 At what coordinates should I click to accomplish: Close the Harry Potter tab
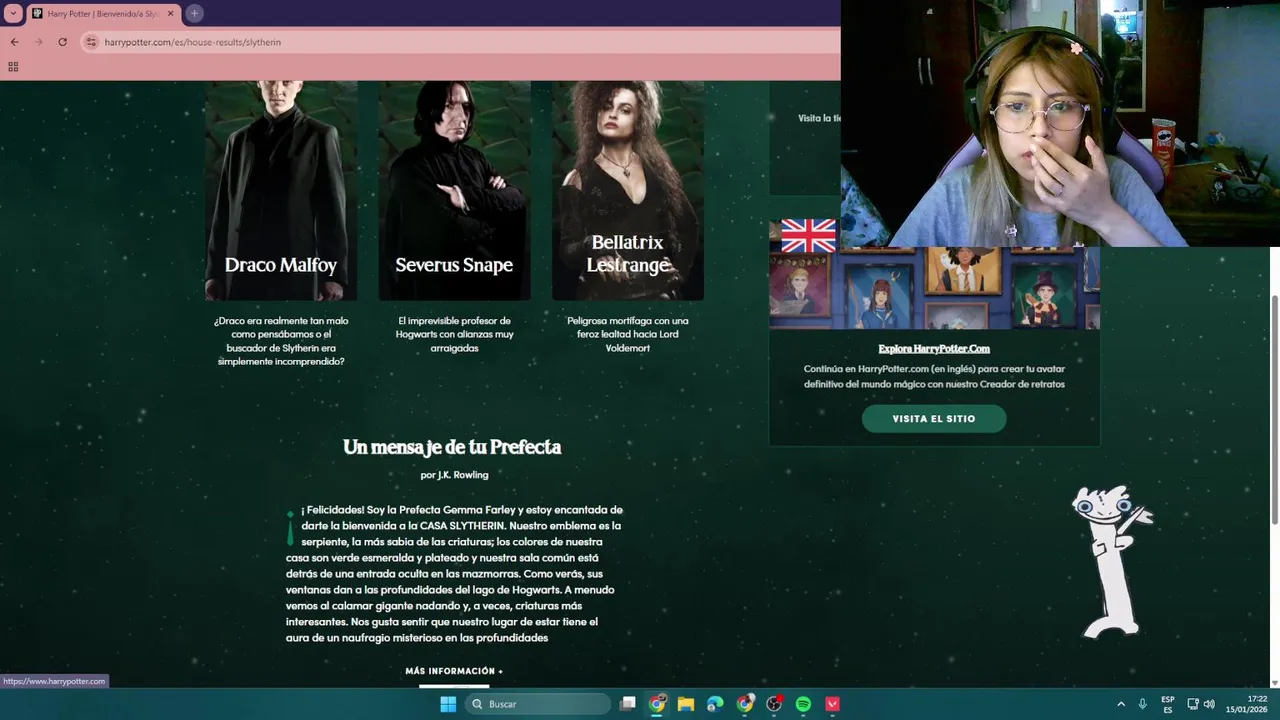(171, 13)
